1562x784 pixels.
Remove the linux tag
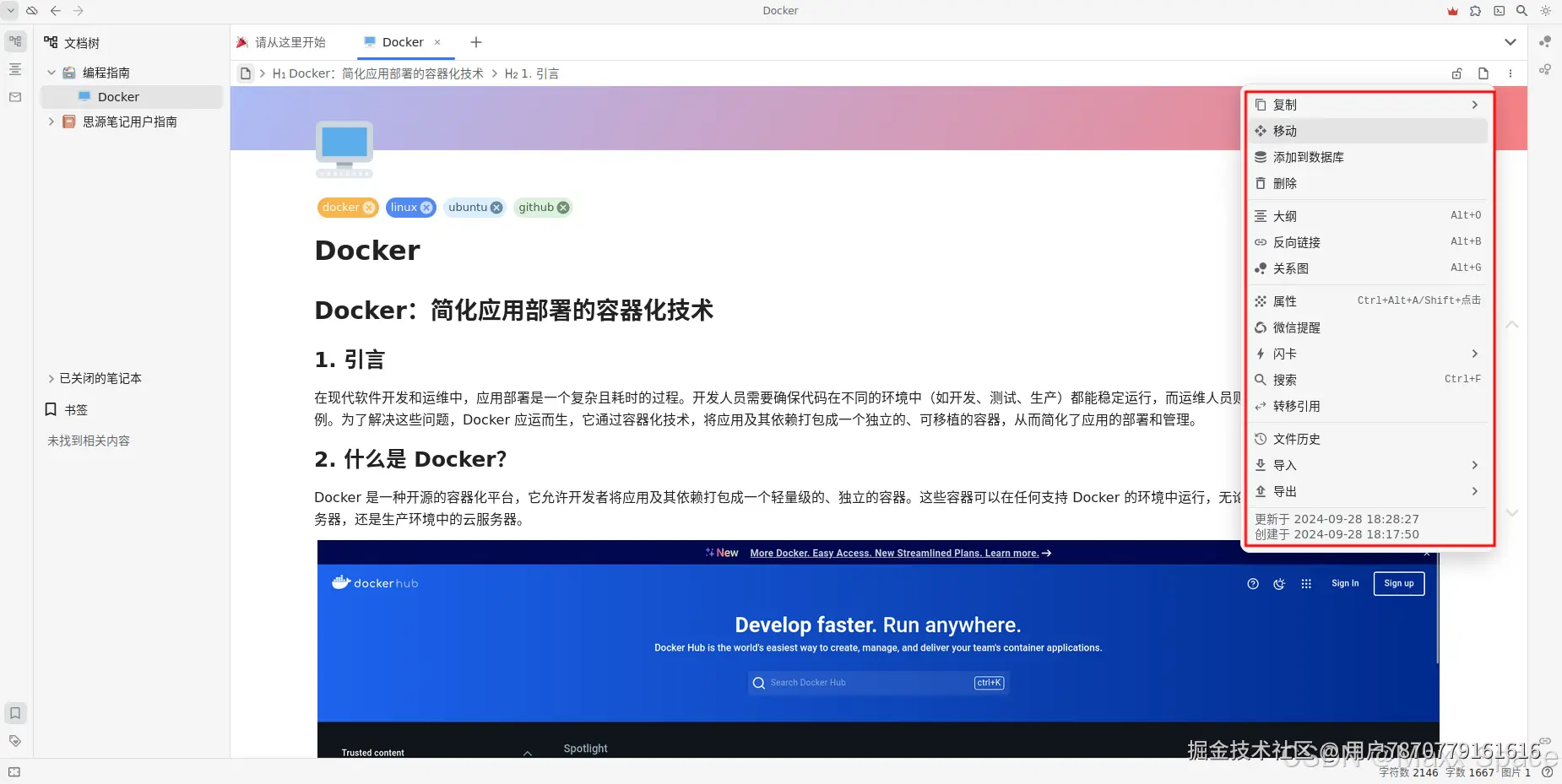[x=426, y=208]
